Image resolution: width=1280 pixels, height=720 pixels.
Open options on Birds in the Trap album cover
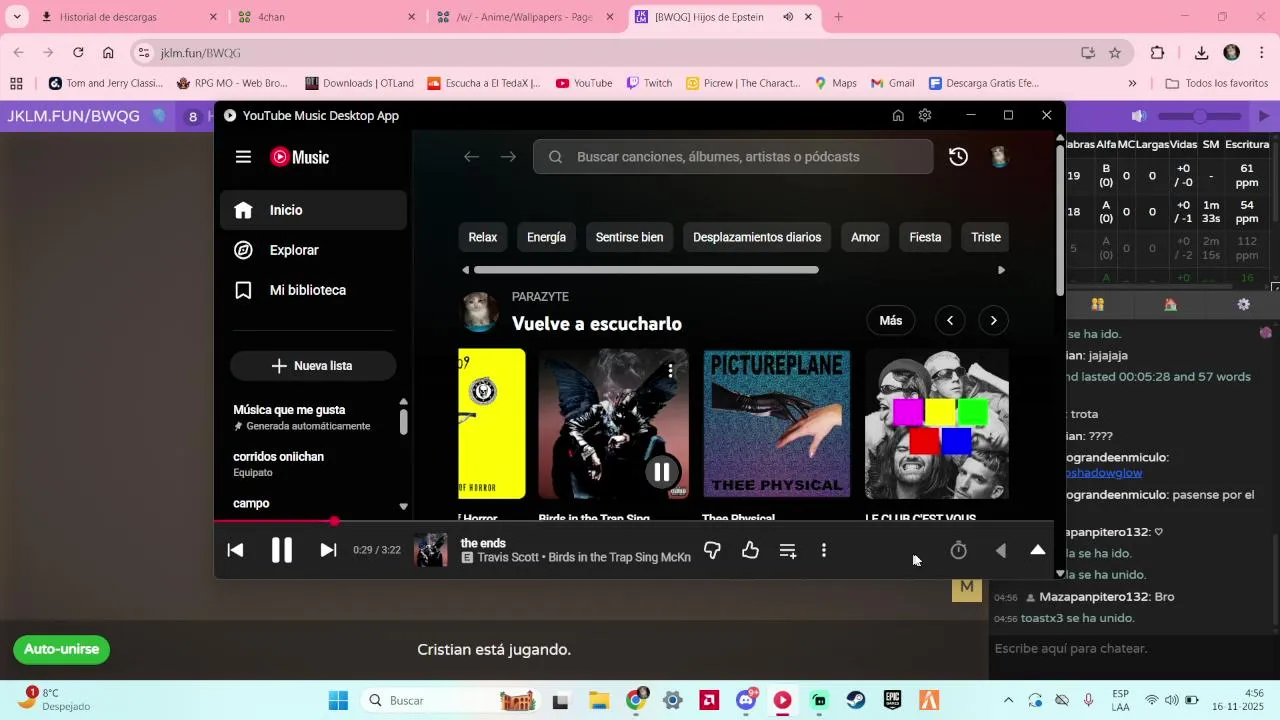point(670,370)
